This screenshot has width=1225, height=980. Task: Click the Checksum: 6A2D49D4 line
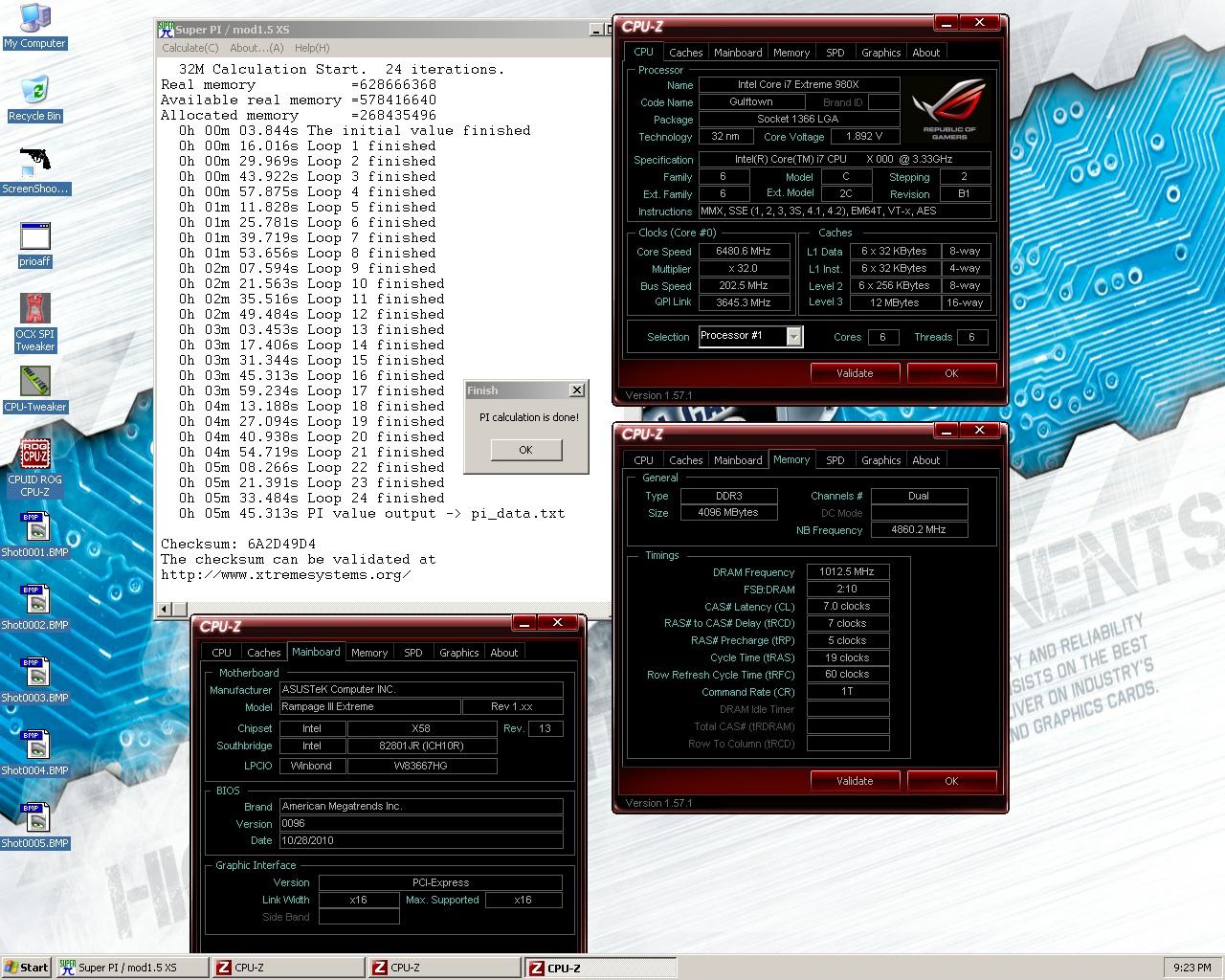(238, 544)
